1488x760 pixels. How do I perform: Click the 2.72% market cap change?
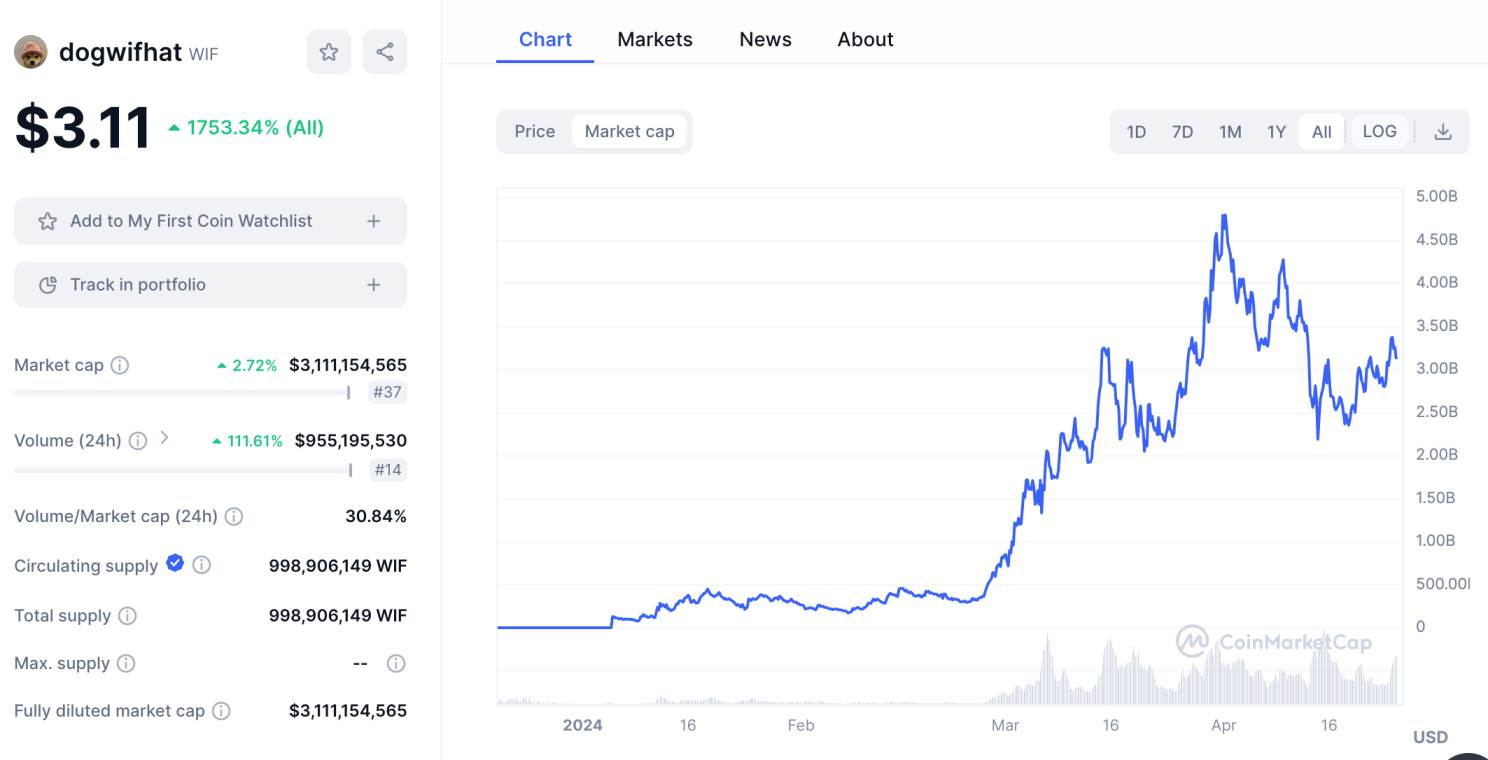[247, 365]
